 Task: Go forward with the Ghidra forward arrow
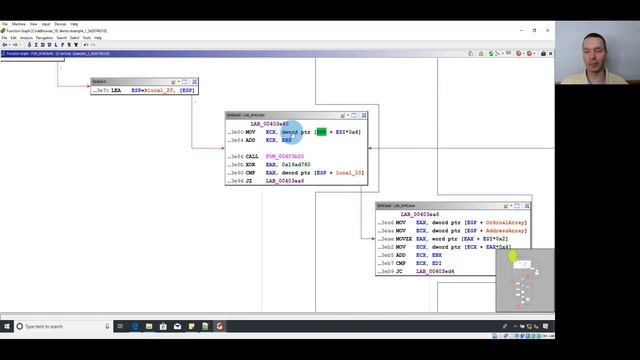15,45
